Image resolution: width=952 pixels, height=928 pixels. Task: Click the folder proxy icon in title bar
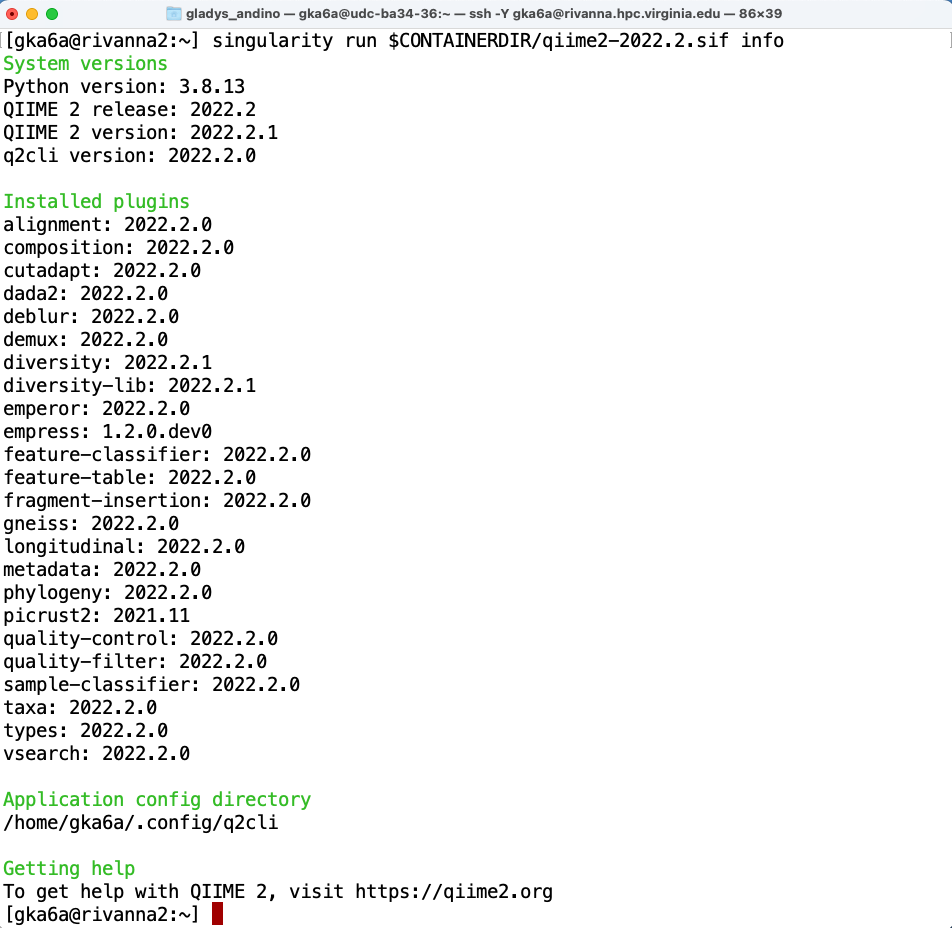pyautogui.click(x=174, y=13)
